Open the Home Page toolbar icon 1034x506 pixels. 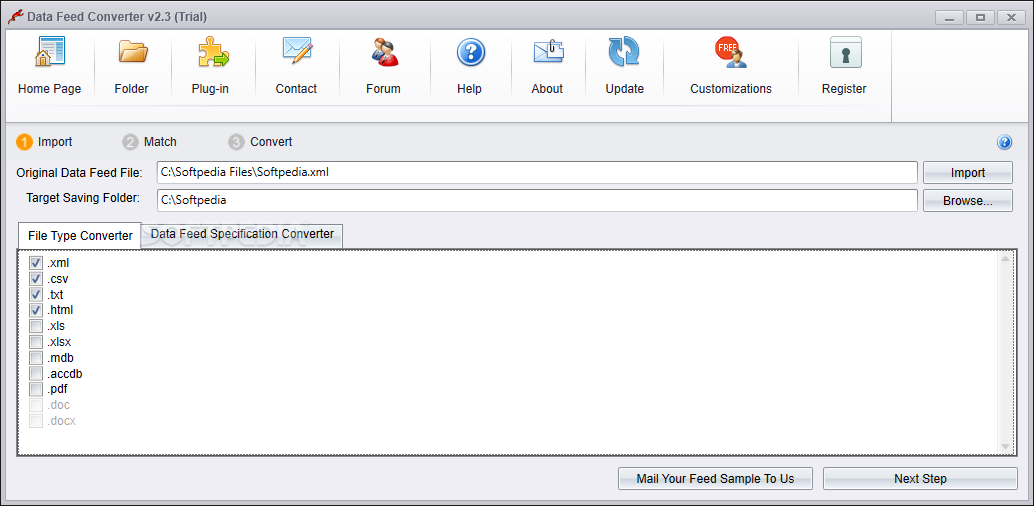point(49,53)
